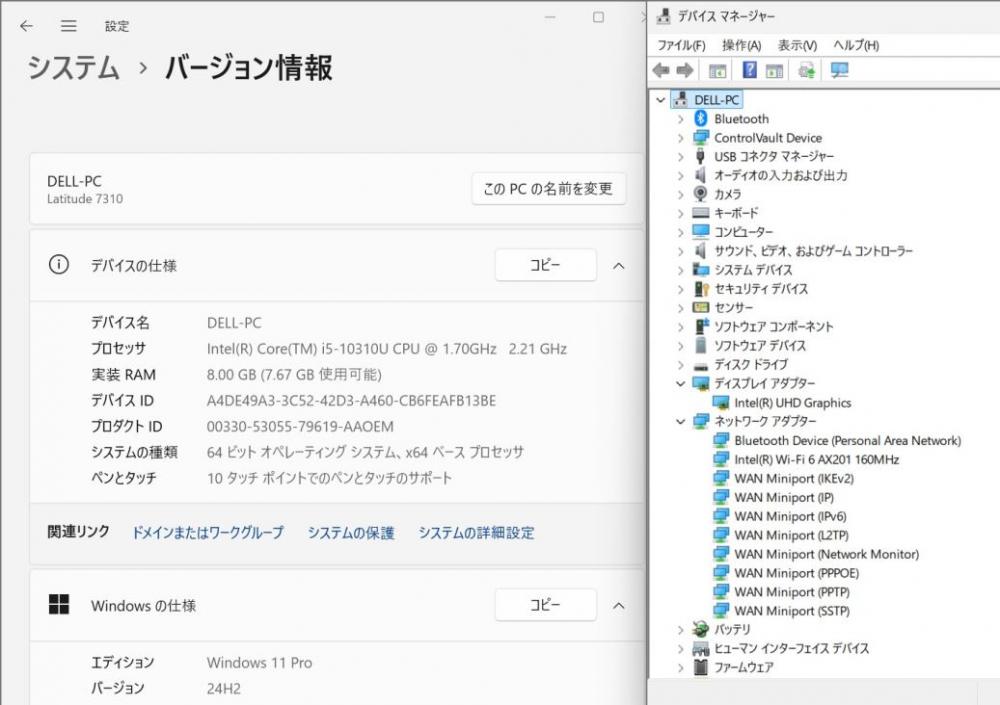1000x705 pixels.
Task: Collapse the Windows の仕様 section chevron
Action: 618,605
